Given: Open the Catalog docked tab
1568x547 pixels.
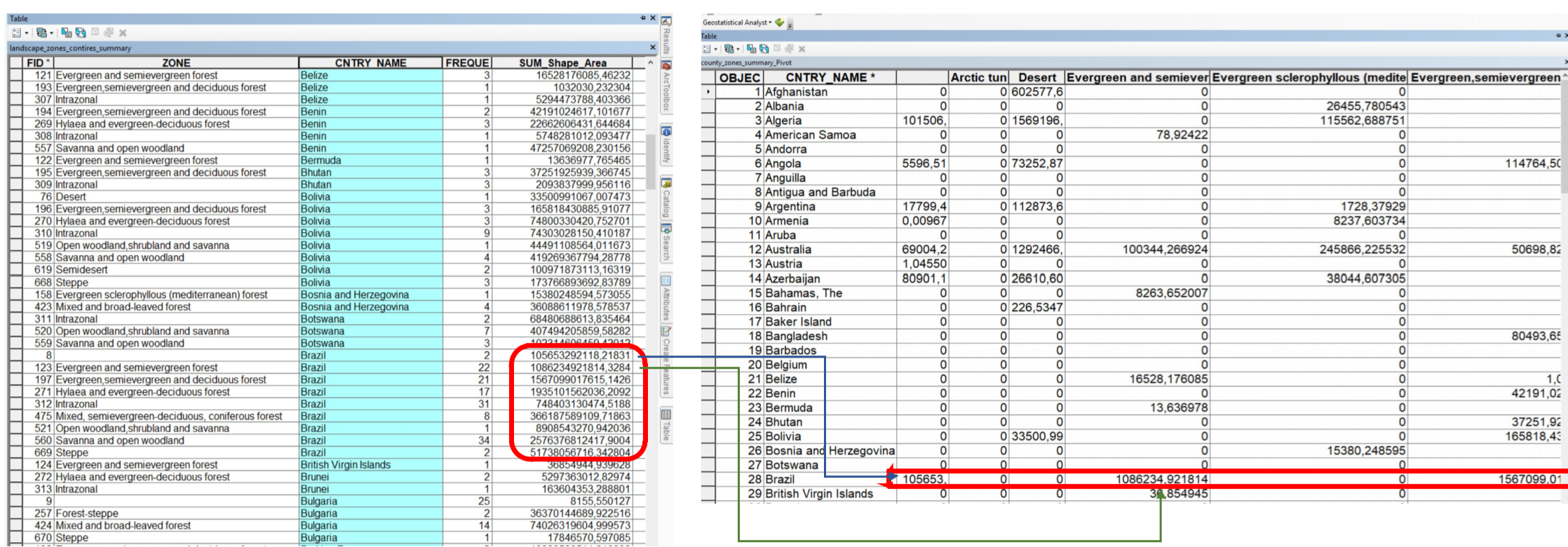Looking at the screenshot, I should (666, 198).
